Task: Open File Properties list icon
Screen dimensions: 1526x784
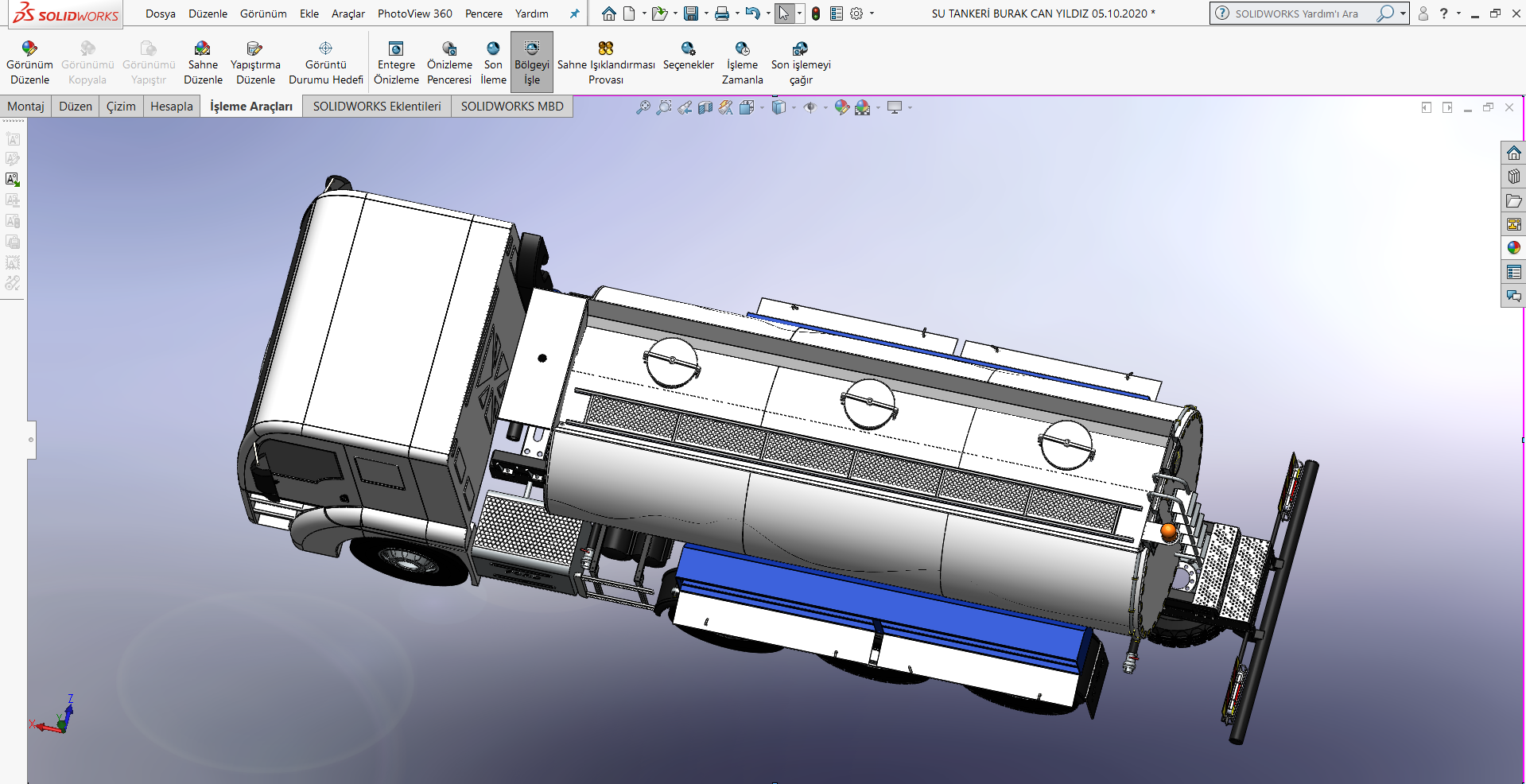Action: tap(837, 14)
